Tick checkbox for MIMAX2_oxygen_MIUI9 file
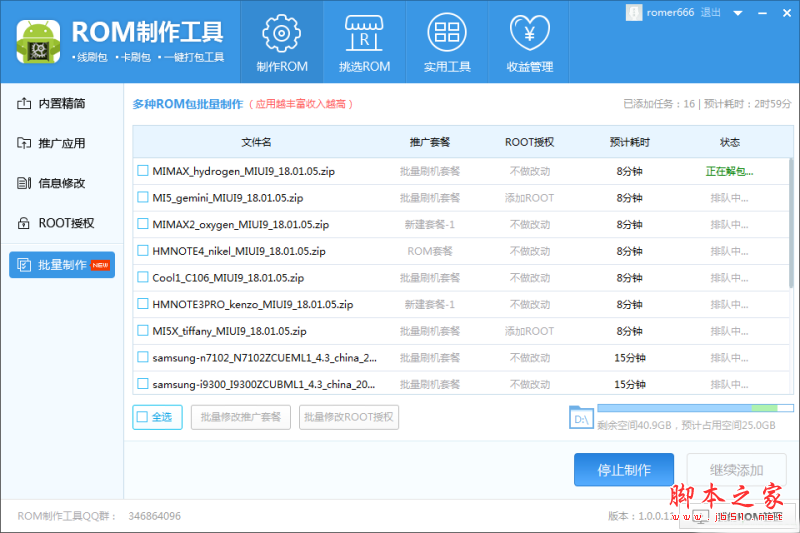This screenshot has height=533, width=800. (x=143, y=224)
